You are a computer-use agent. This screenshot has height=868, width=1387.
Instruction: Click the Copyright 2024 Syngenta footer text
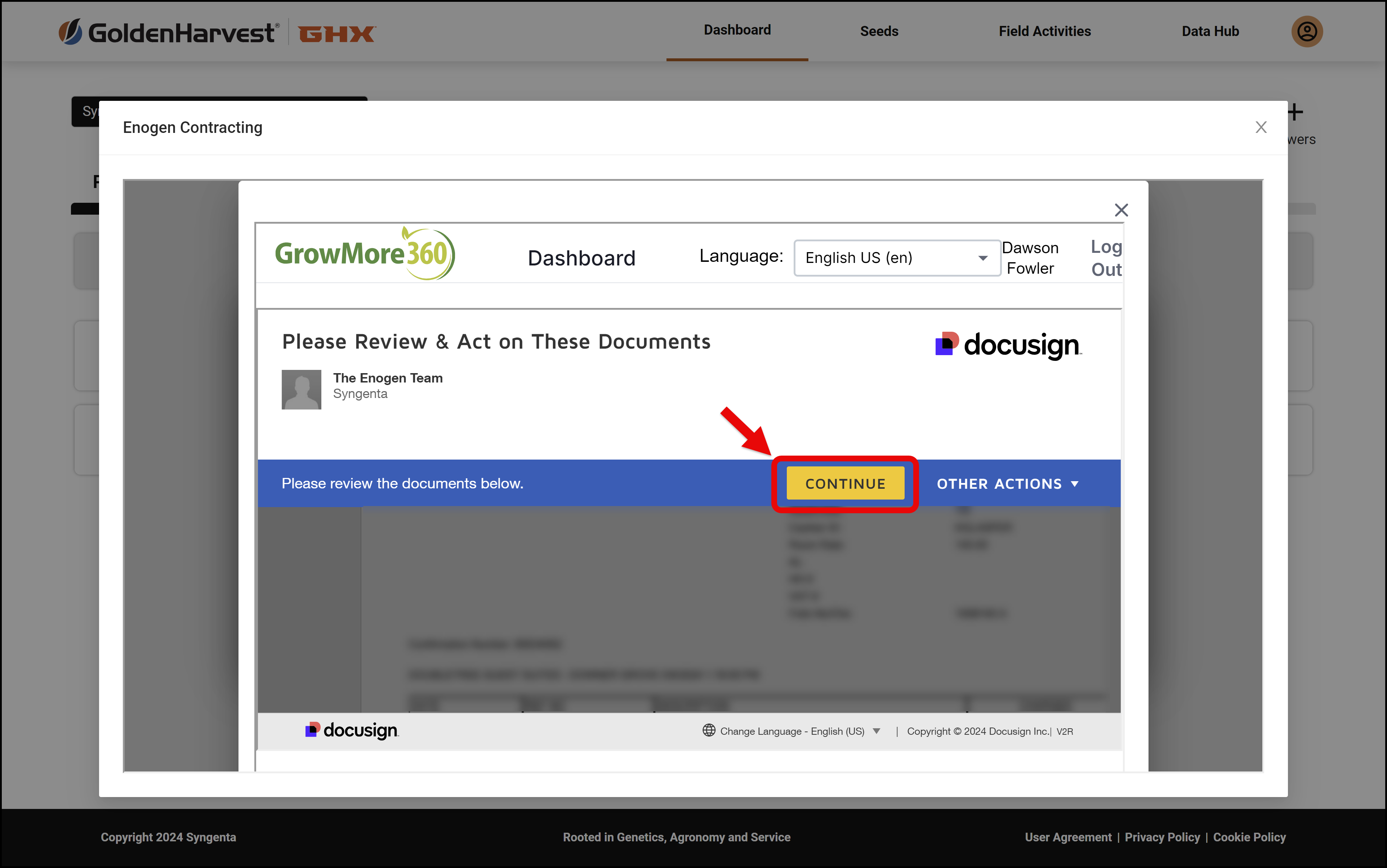[168, 837]
